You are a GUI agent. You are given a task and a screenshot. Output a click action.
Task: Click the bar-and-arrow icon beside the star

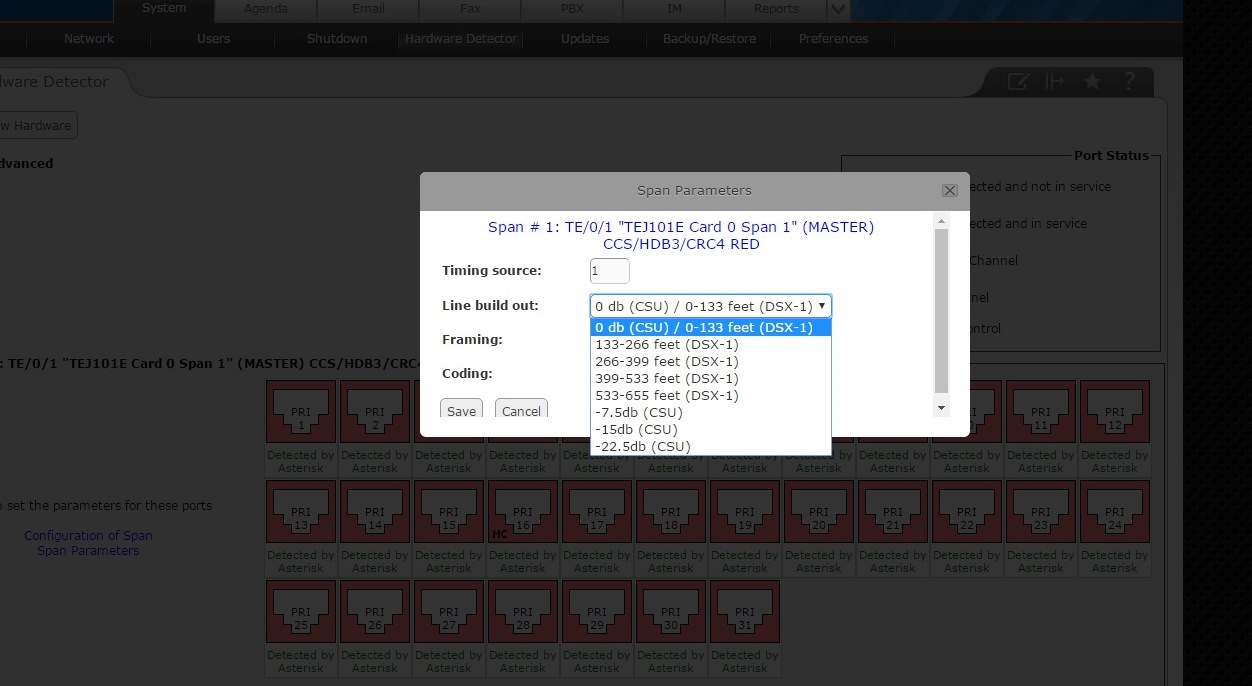click(1054, 82)
